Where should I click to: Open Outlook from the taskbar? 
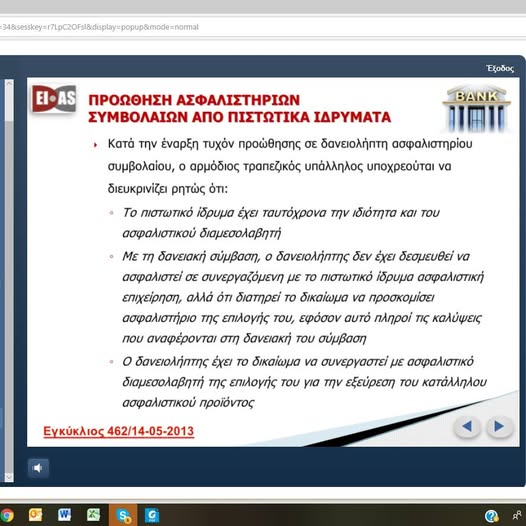pos(35,515)
